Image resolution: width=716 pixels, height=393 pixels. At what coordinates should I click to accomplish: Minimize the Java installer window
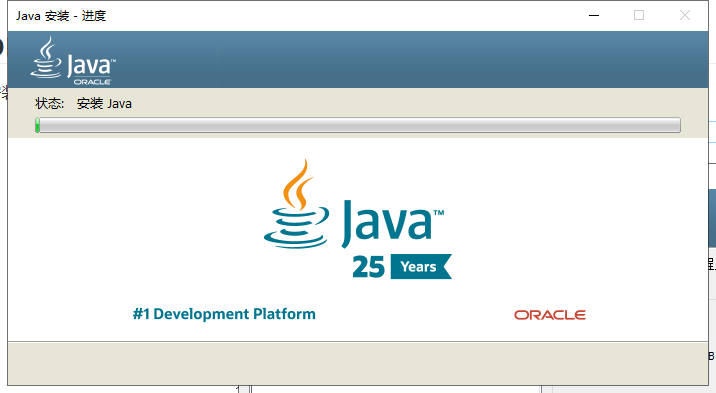(x=594, y=16)
